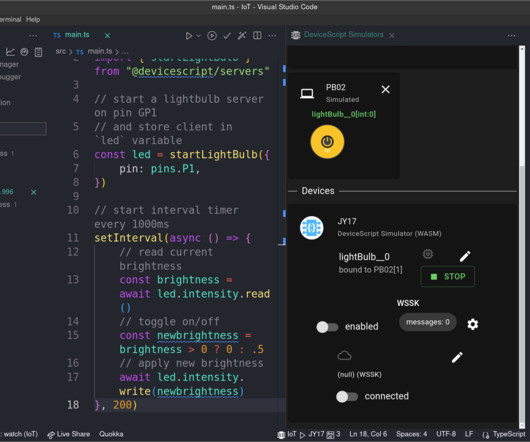
Task: Click the PB02 laptop device icon
Action: [307, 93]
